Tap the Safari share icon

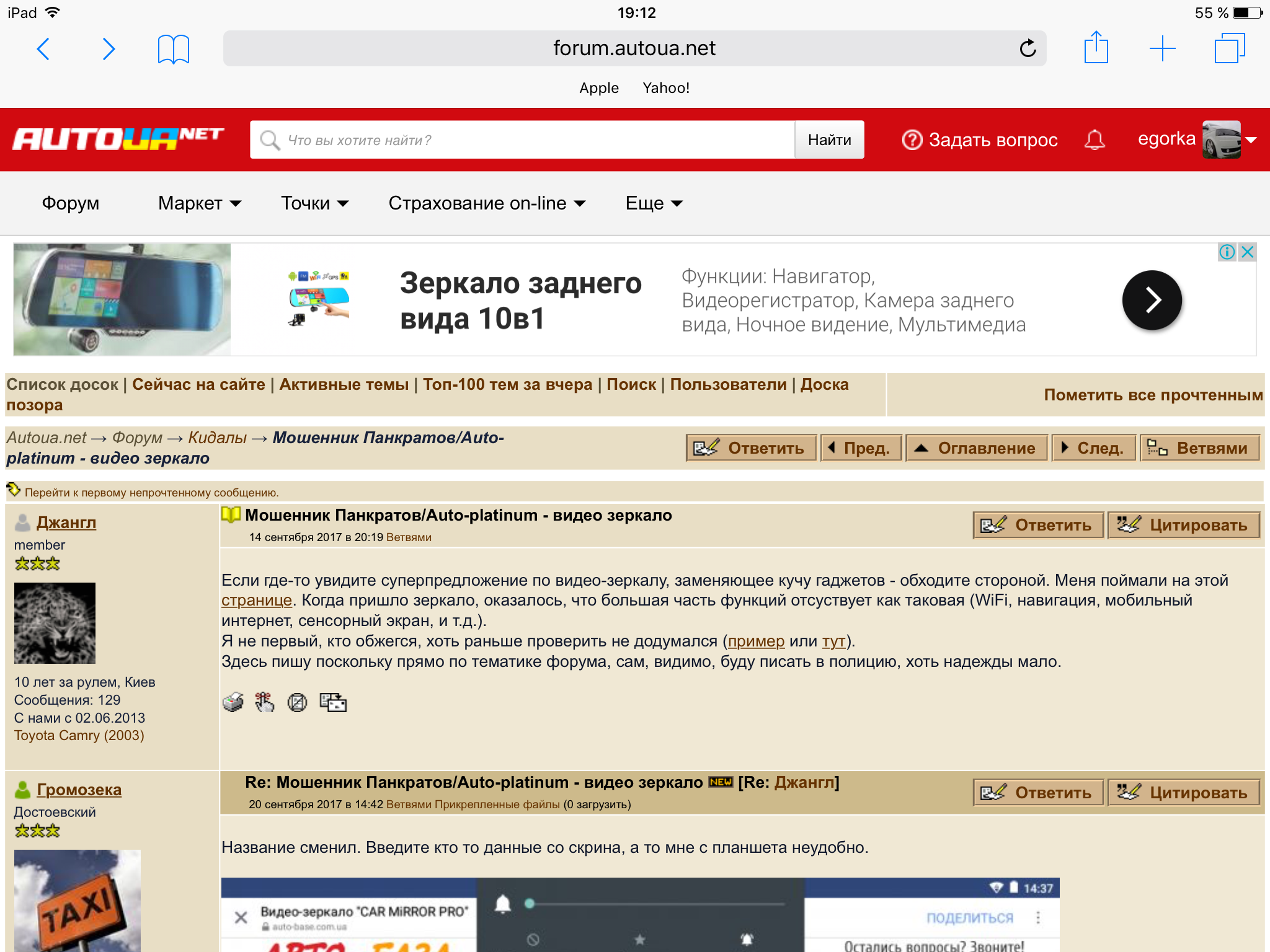click(x=1096, y=48)
